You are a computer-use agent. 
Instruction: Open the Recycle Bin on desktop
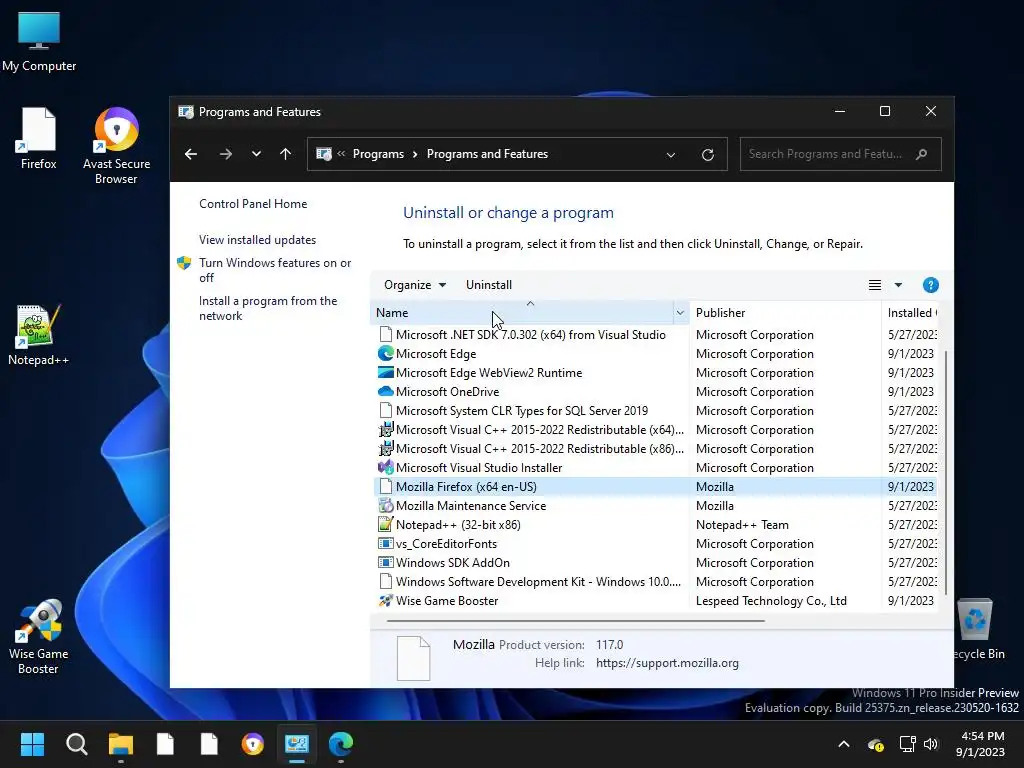(x=978, y=630)
